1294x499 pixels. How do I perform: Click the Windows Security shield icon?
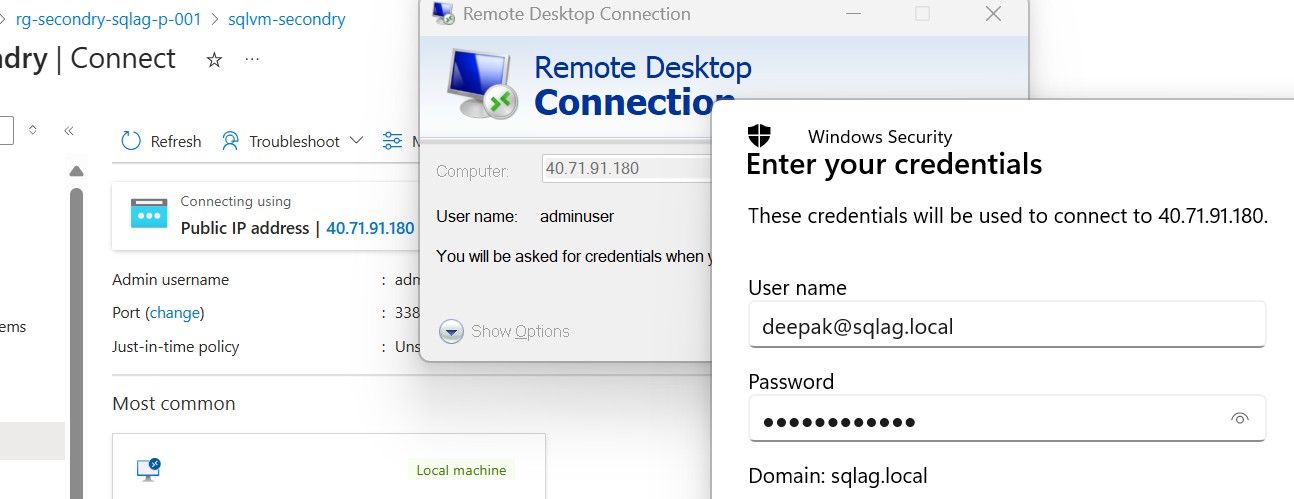click(x=759, y=137)
